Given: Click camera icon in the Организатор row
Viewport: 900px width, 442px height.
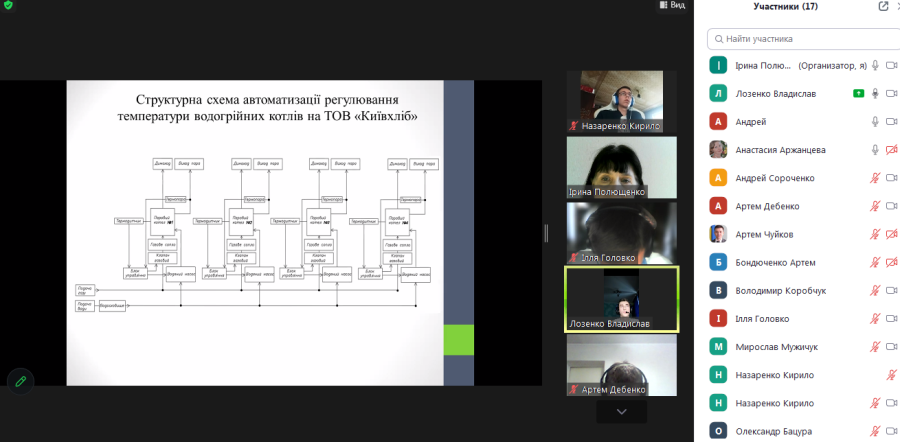Looking at the screenshot, I should 891,65.
